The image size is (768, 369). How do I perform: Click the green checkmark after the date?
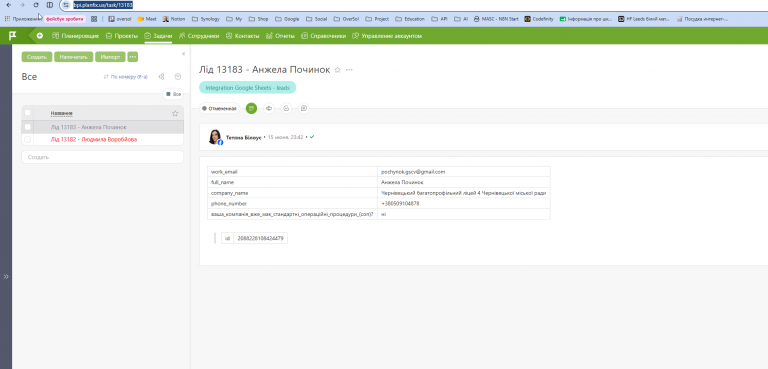[312, 137]
